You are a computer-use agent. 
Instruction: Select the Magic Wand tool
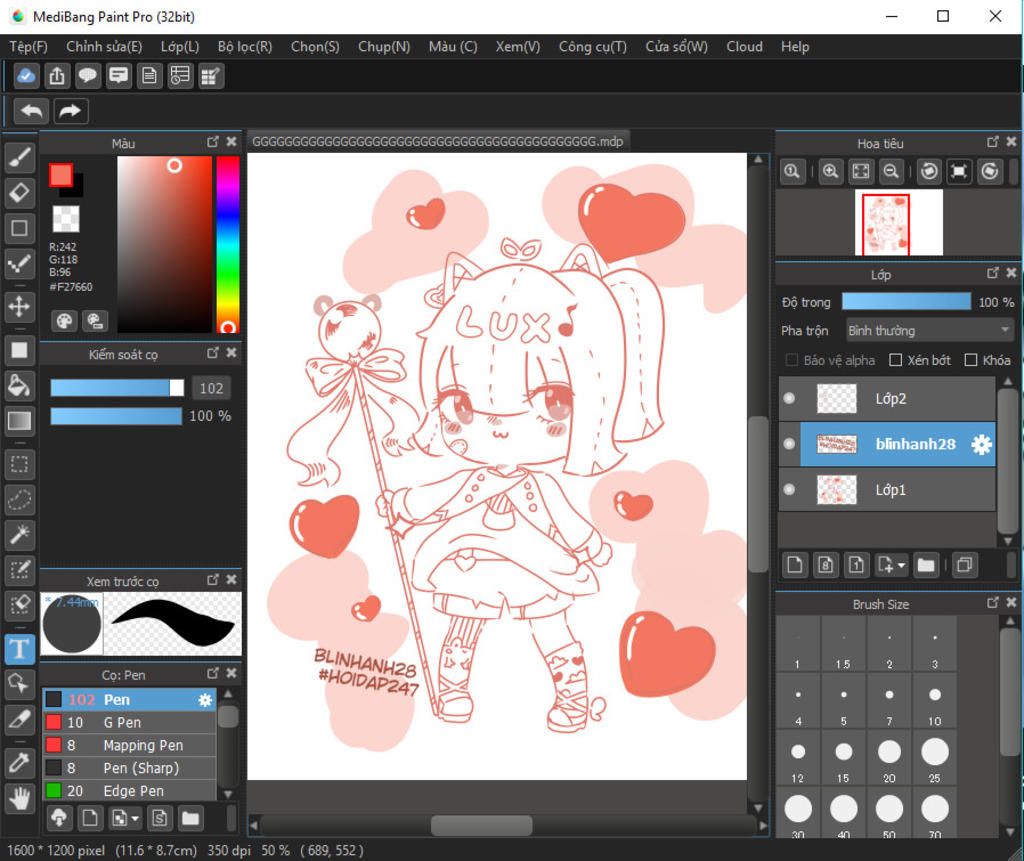pos(20,535)
